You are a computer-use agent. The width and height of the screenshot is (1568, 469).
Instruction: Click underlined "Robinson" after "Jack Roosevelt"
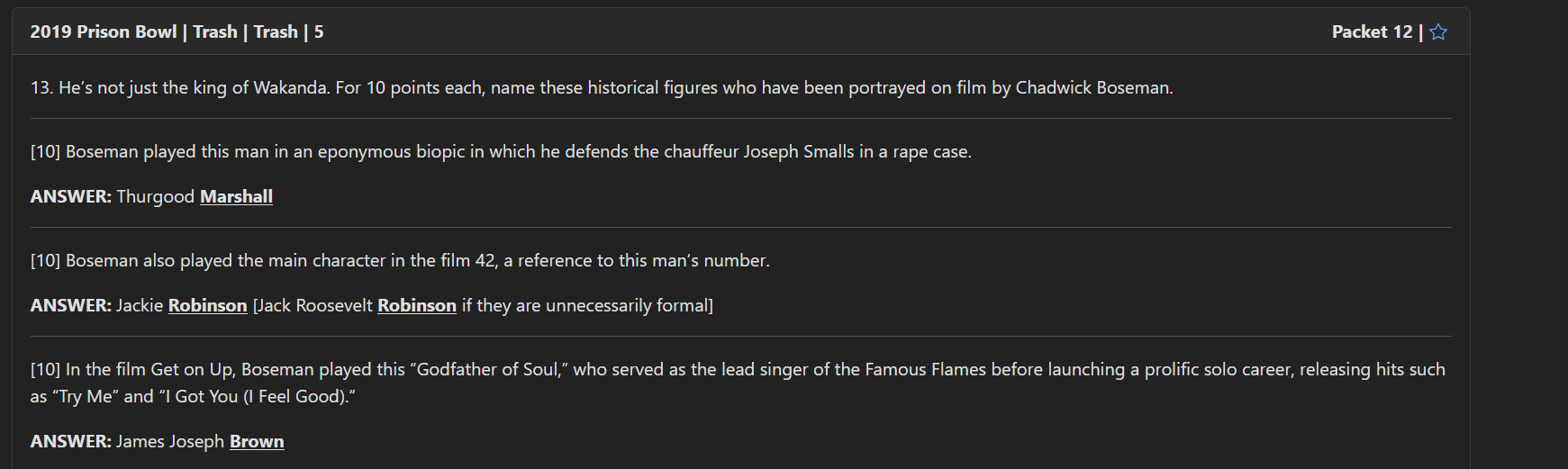[x=416, y=306]
